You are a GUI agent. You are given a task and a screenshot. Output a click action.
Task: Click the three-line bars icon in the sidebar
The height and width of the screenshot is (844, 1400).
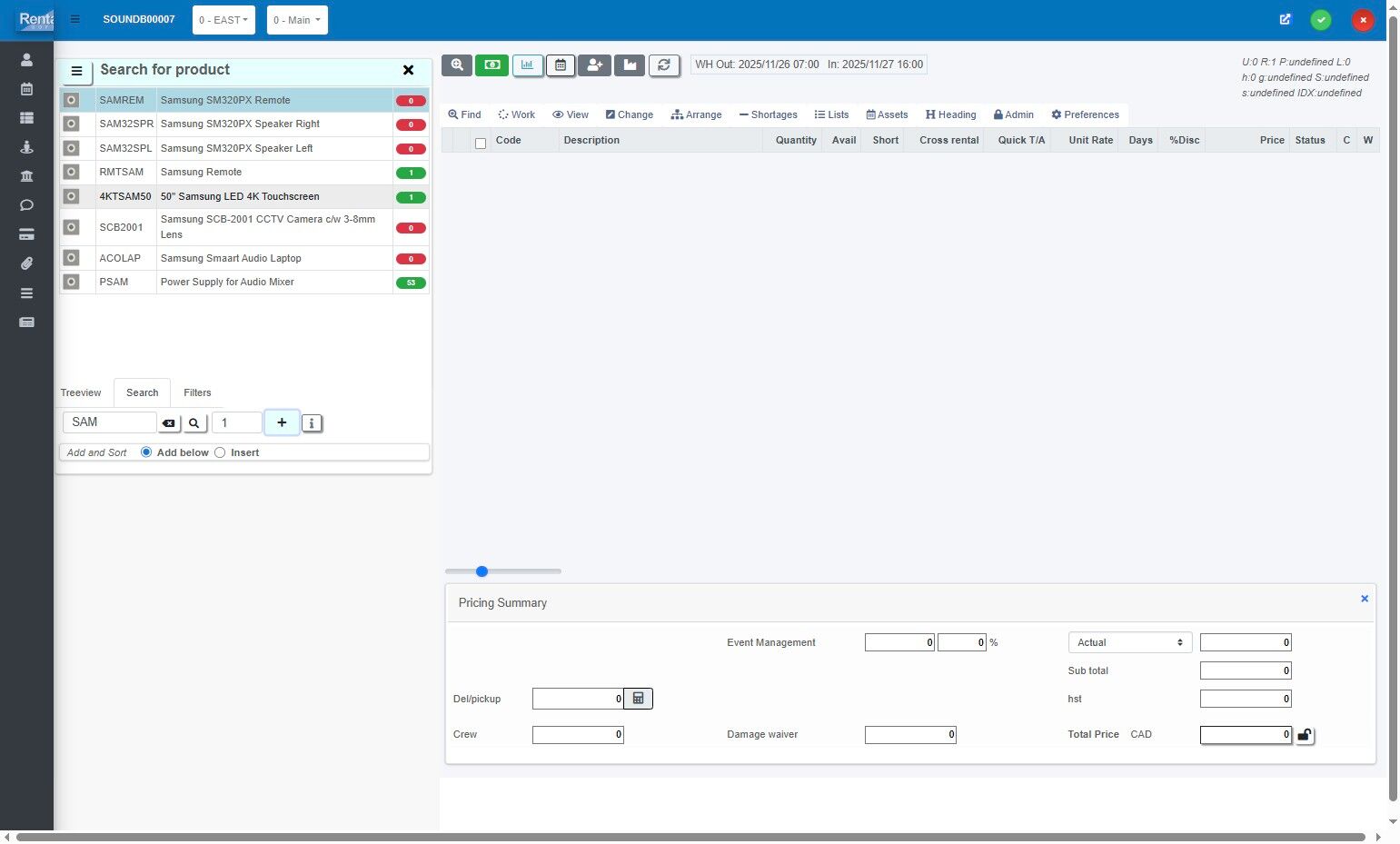[x=26, y=293]
